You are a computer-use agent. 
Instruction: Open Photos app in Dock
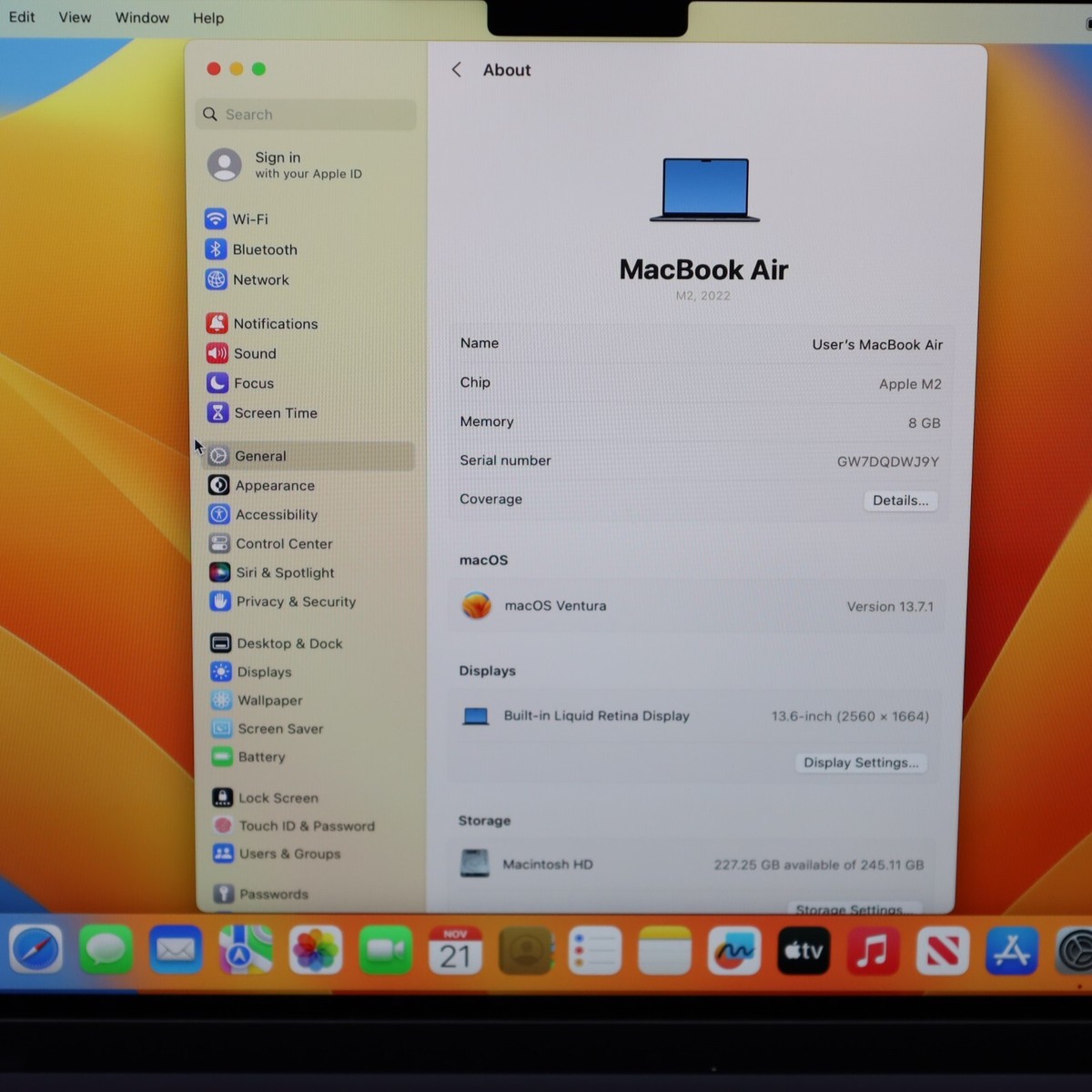coord(316,950)
